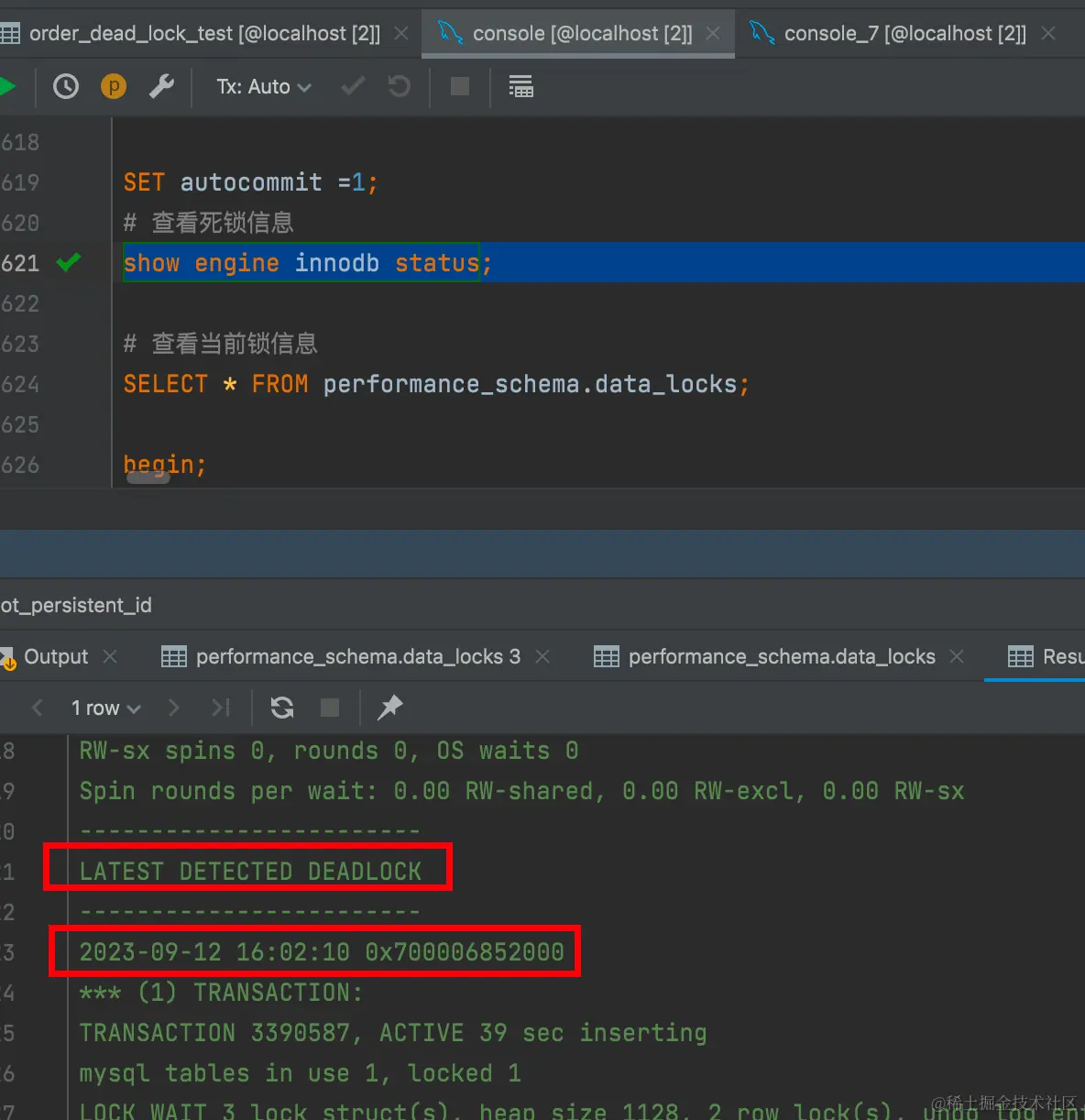Click the 'mysql tables in use 1, locked 1' line

[301, 1073]
